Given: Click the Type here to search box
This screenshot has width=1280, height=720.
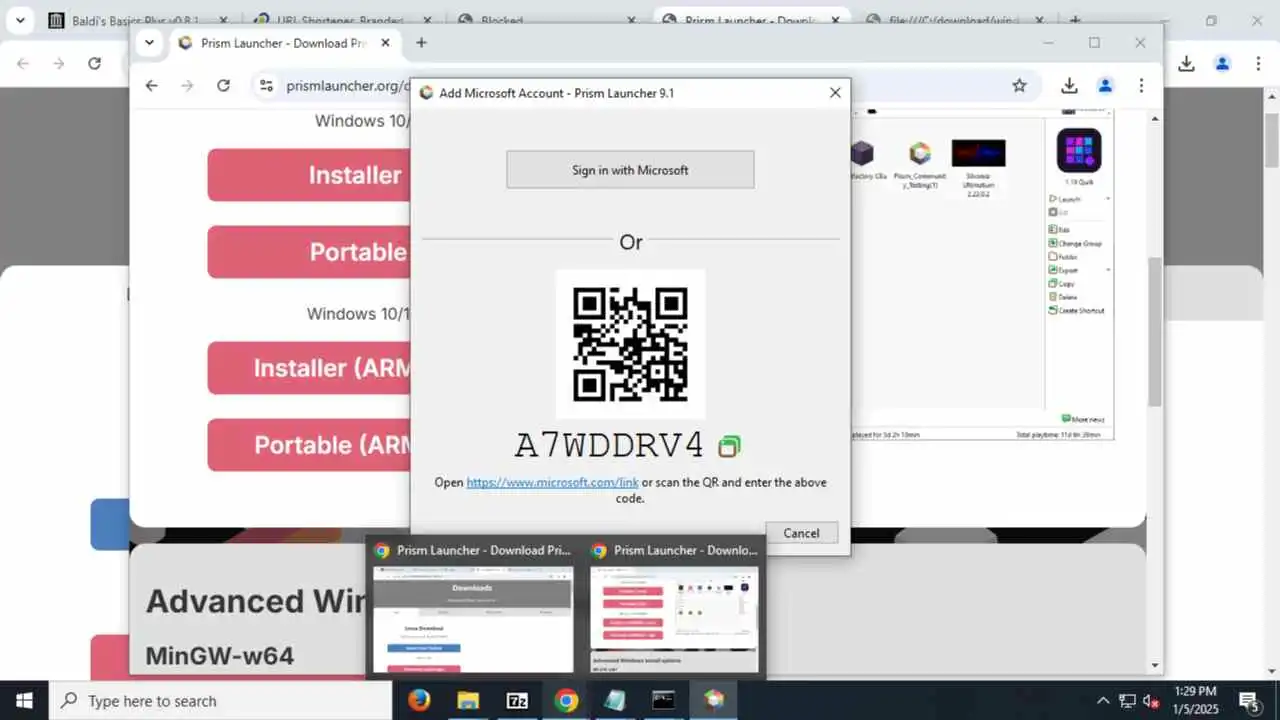Looking at the screenshot, I should click(220, 700).
